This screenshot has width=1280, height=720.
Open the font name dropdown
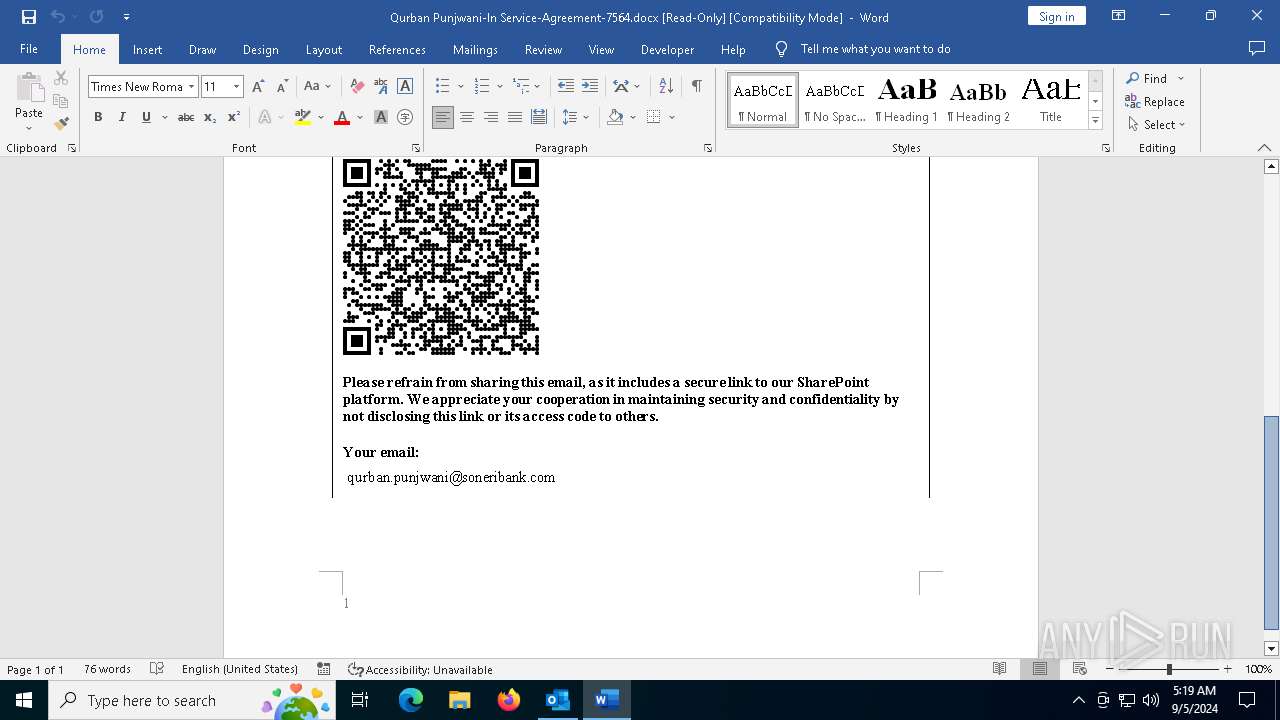click(x=191, y=87)
